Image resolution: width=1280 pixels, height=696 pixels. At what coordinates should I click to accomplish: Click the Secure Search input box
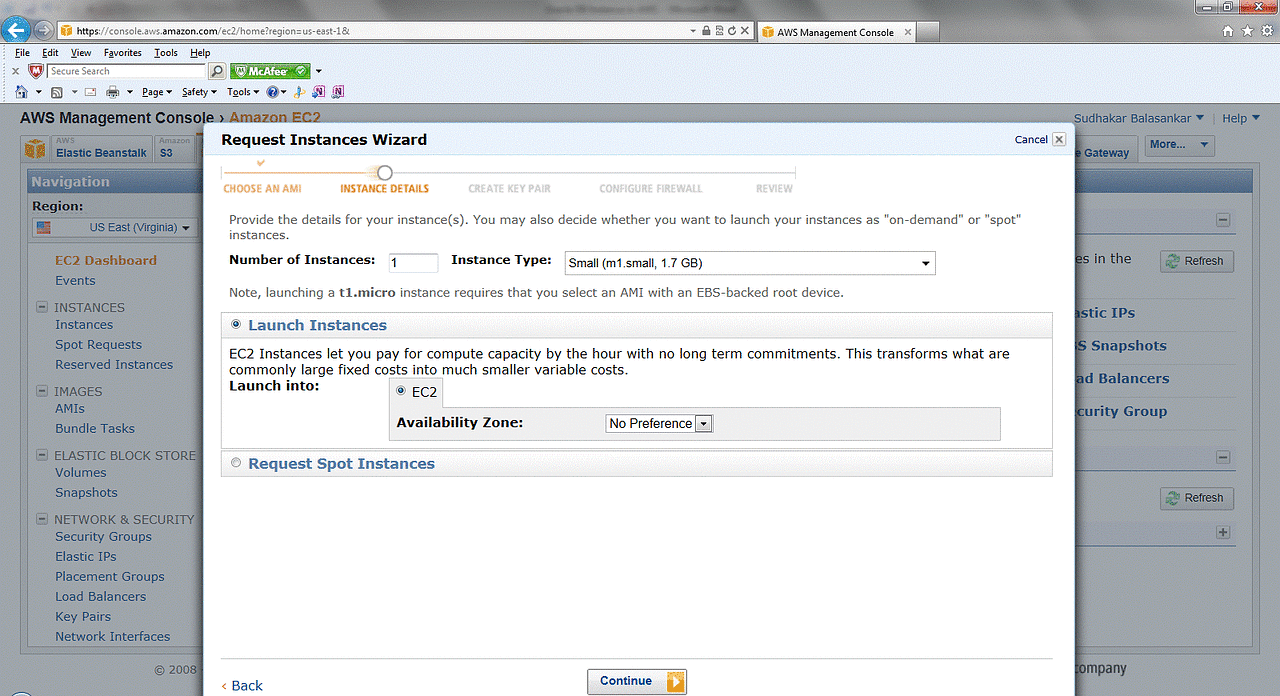(x=126, y=71)
